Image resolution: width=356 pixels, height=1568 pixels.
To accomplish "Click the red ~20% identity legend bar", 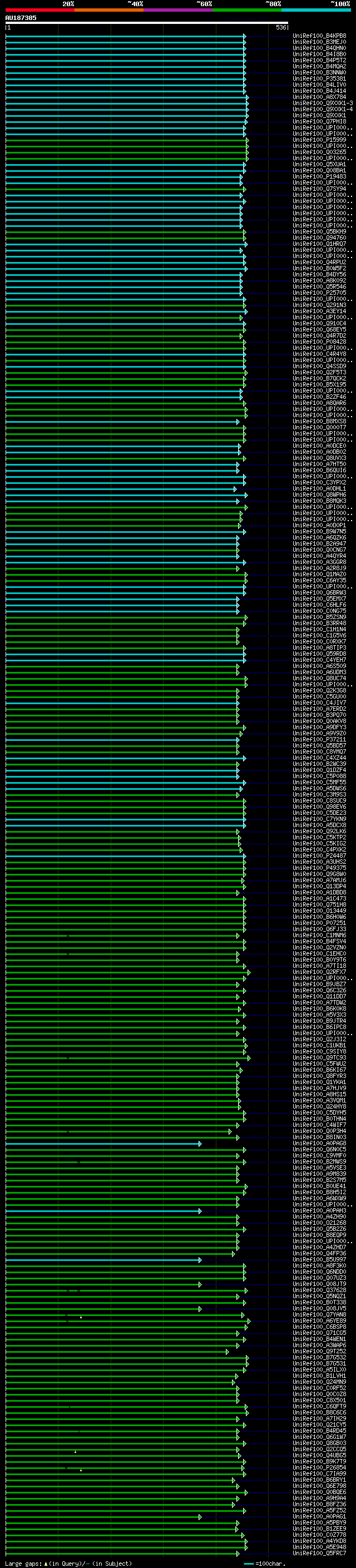I will pos(39,10).
